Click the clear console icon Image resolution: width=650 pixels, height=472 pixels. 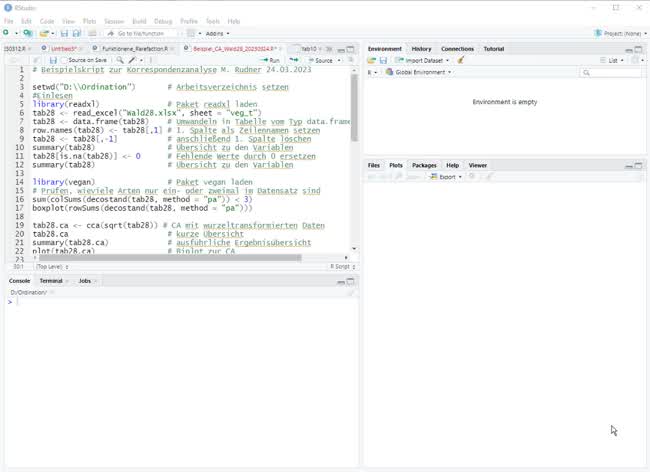pyautogui.click(x=351, y=293)
